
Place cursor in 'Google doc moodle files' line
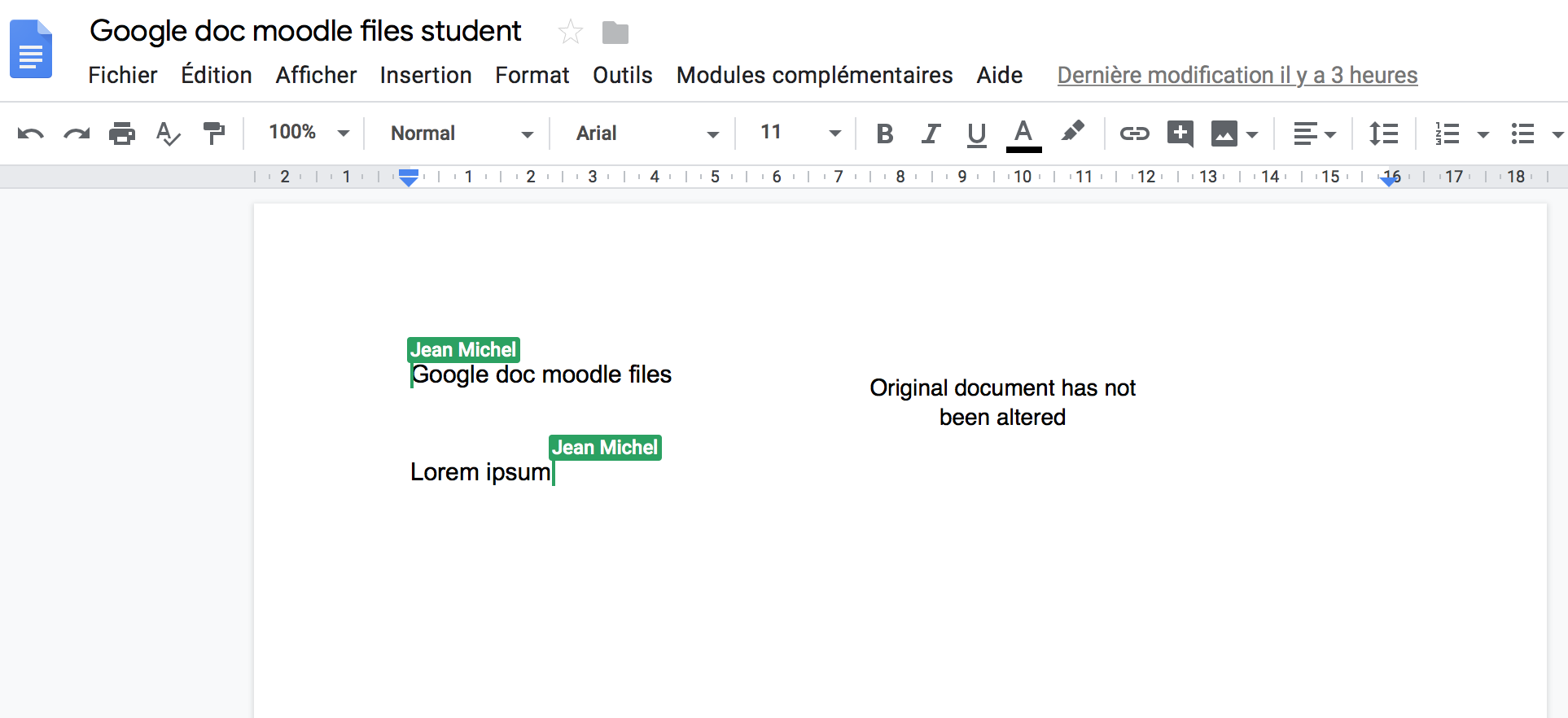click(541, 374)
